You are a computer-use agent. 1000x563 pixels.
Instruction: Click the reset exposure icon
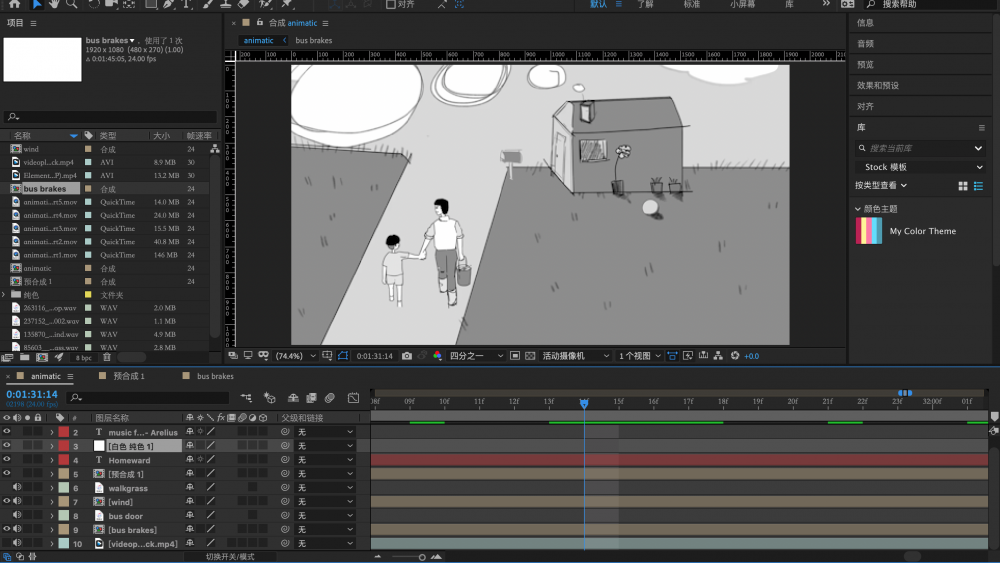tap(735, 356)
